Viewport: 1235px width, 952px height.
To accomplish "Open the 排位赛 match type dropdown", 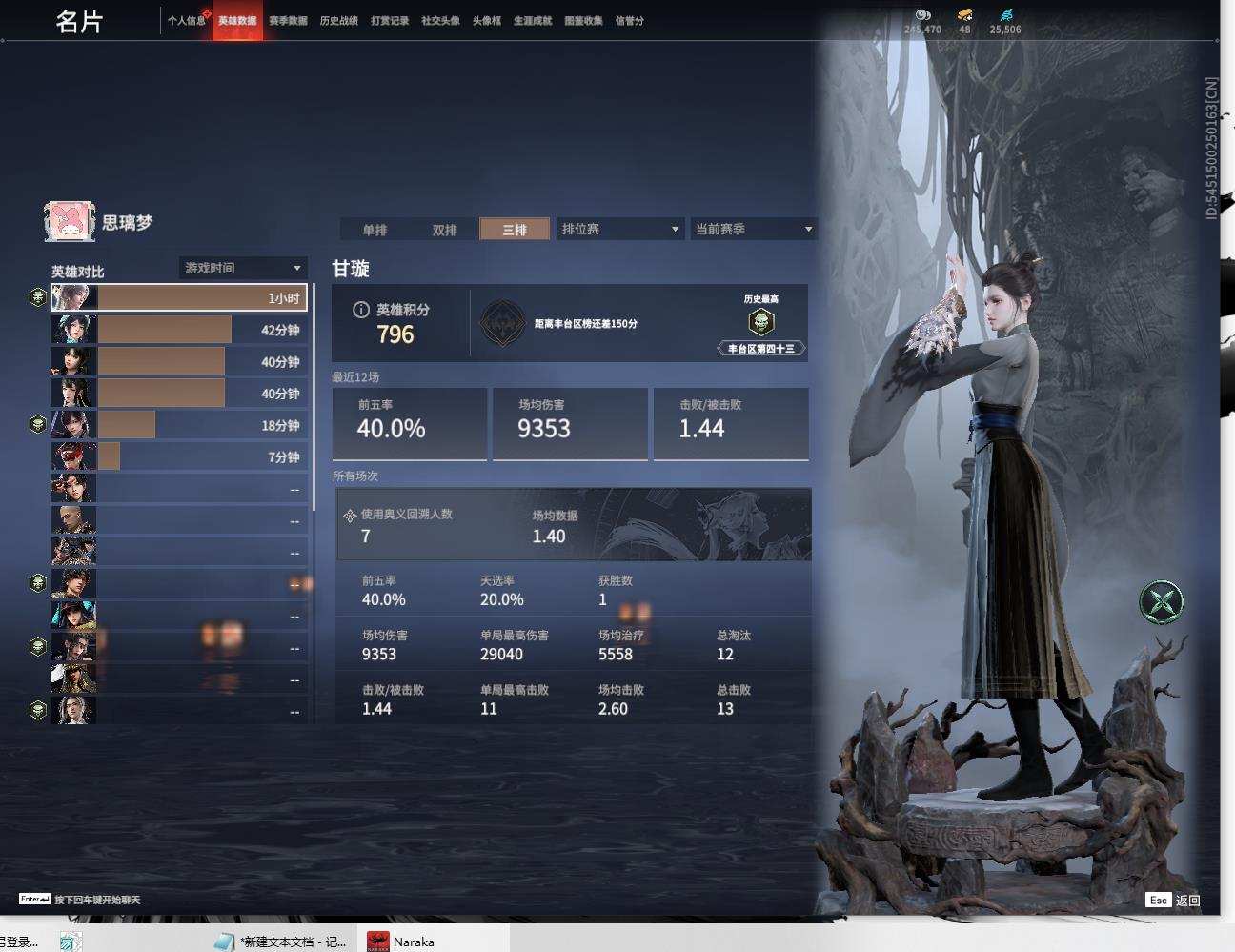I will point(620,229).
